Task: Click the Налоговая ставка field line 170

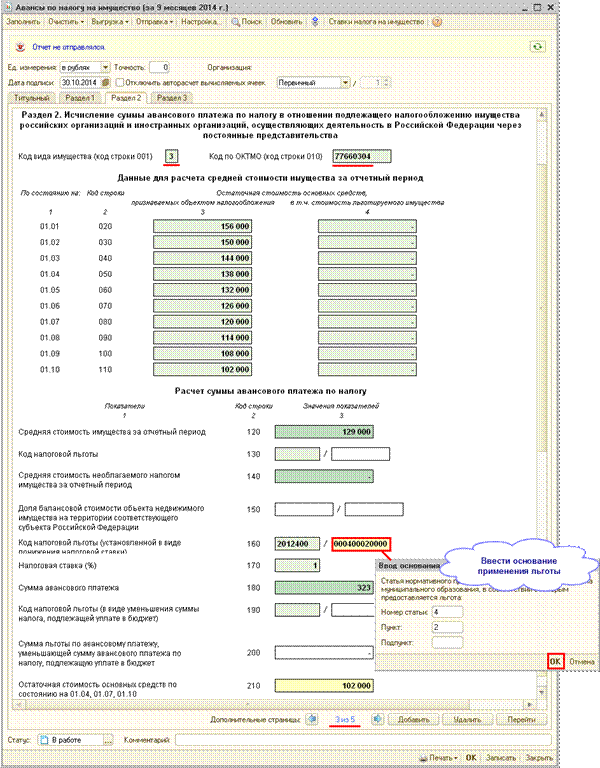Action: click(297, 566)
